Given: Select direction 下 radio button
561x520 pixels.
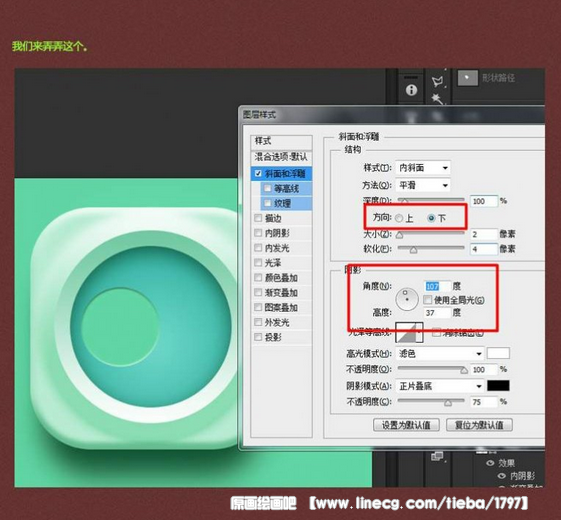Looking at the screenshot, I should 431,218.
